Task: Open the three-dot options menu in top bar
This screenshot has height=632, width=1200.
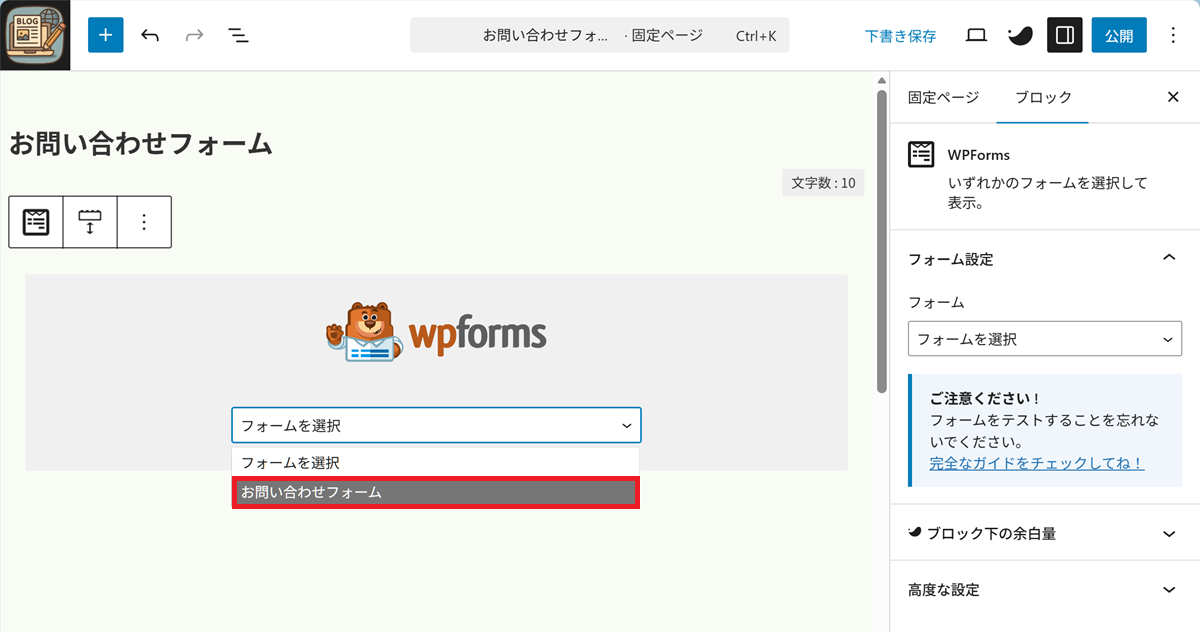Action: click(1173, 36)
